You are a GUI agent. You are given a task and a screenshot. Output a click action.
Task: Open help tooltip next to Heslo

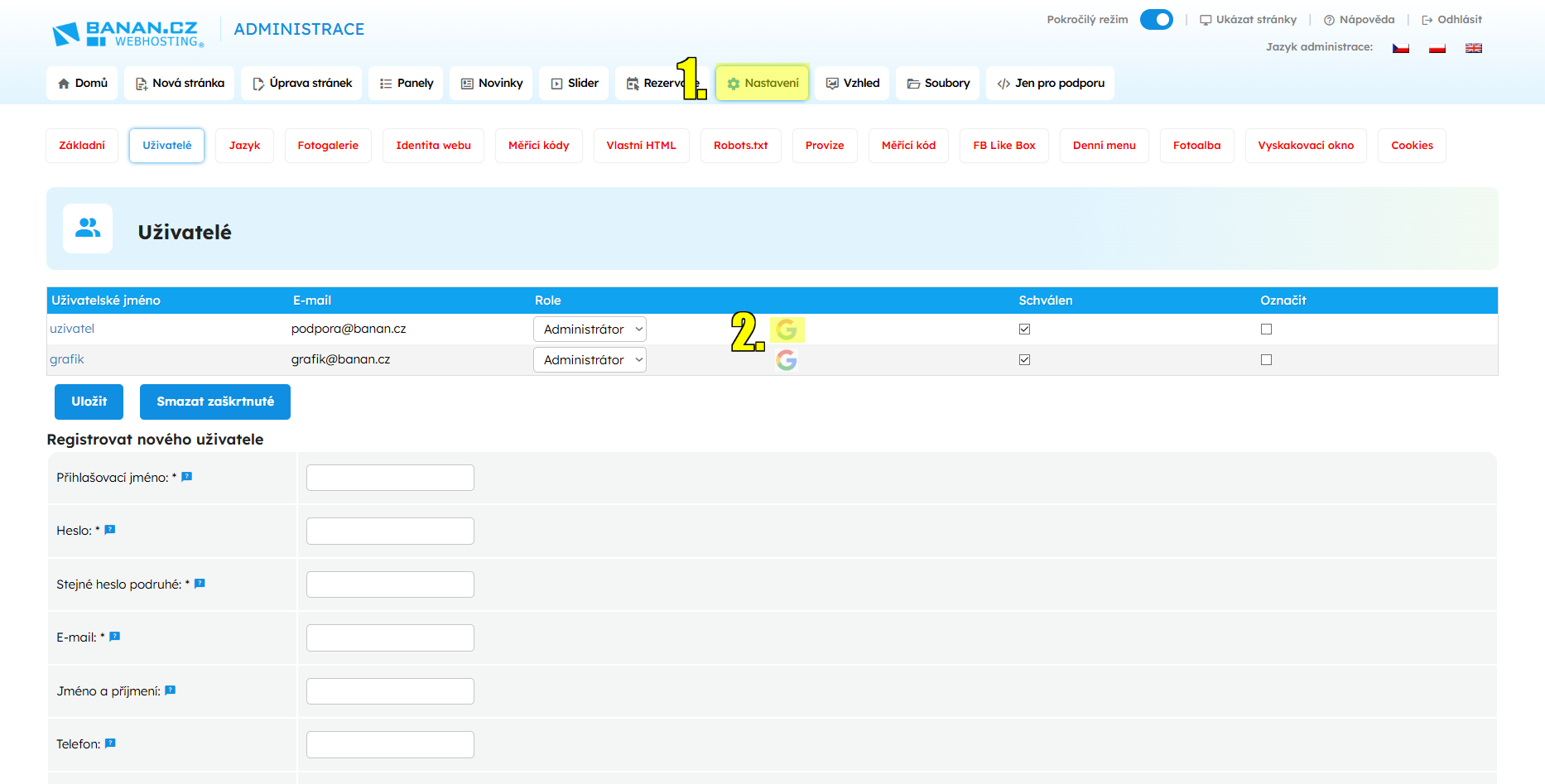pos(110,529)
